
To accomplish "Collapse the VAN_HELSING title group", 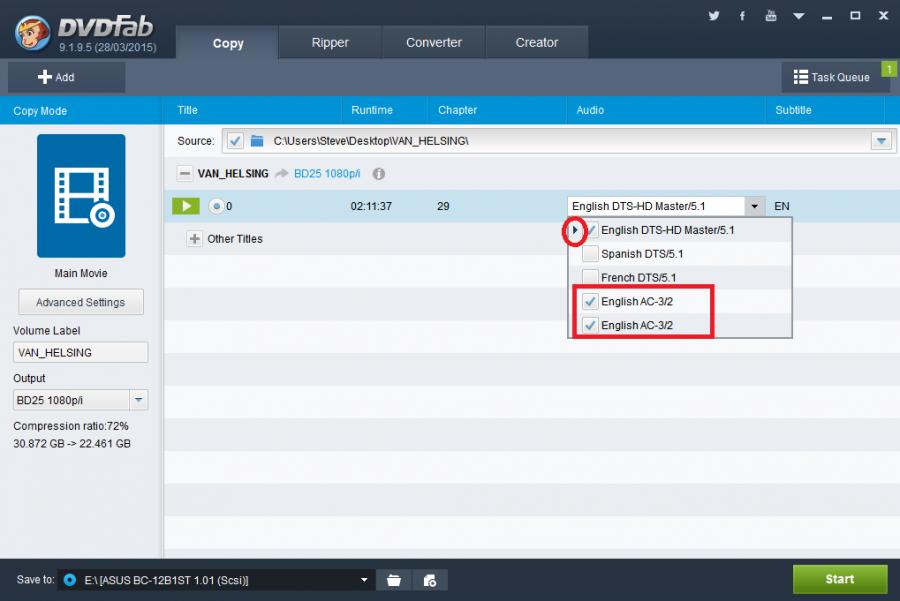I will 184,173.
